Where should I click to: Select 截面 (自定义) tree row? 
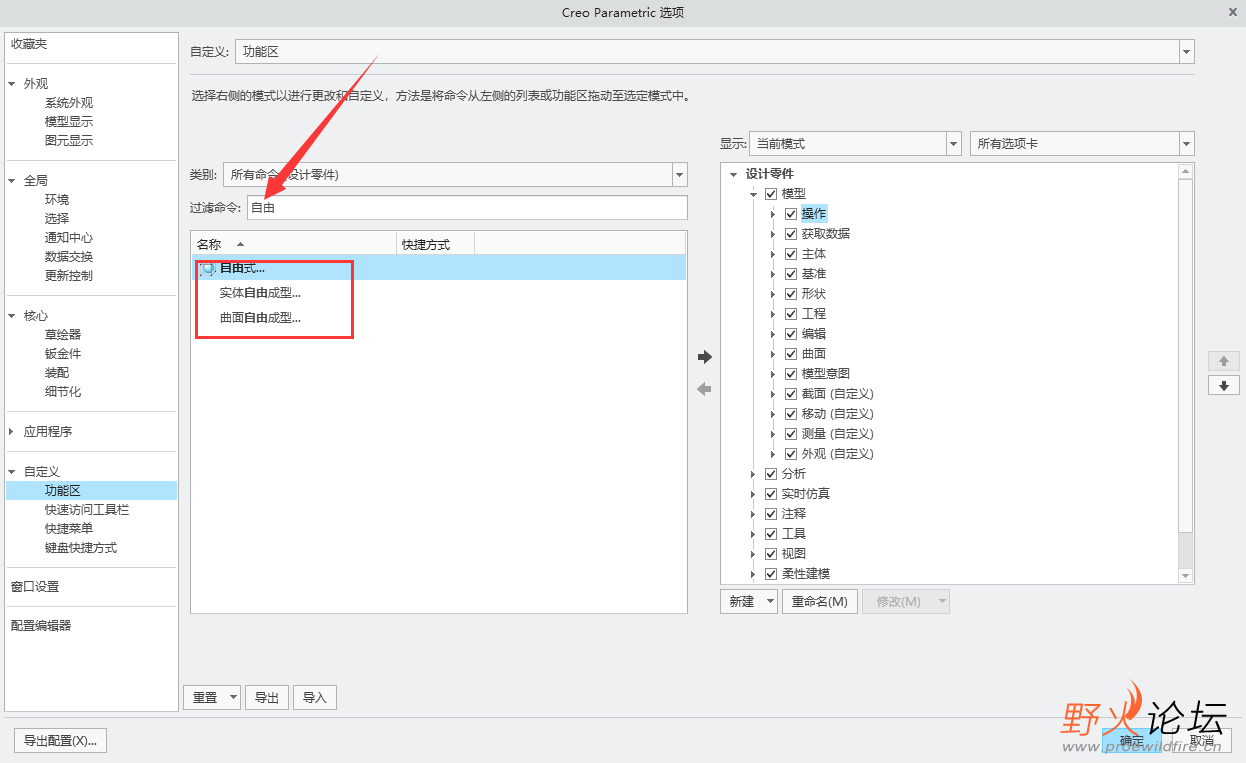(x=837, y=394)
